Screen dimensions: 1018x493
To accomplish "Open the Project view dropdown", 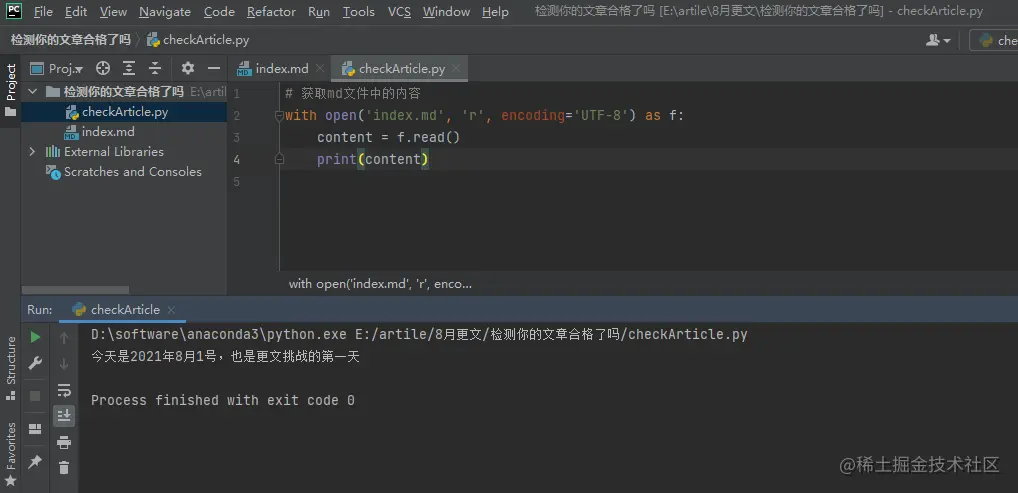I will click(x=57, y=68).
